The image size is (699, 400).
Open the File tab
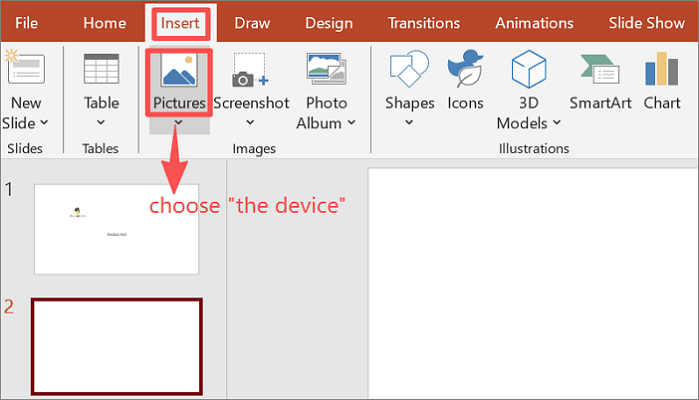[26, 23]
